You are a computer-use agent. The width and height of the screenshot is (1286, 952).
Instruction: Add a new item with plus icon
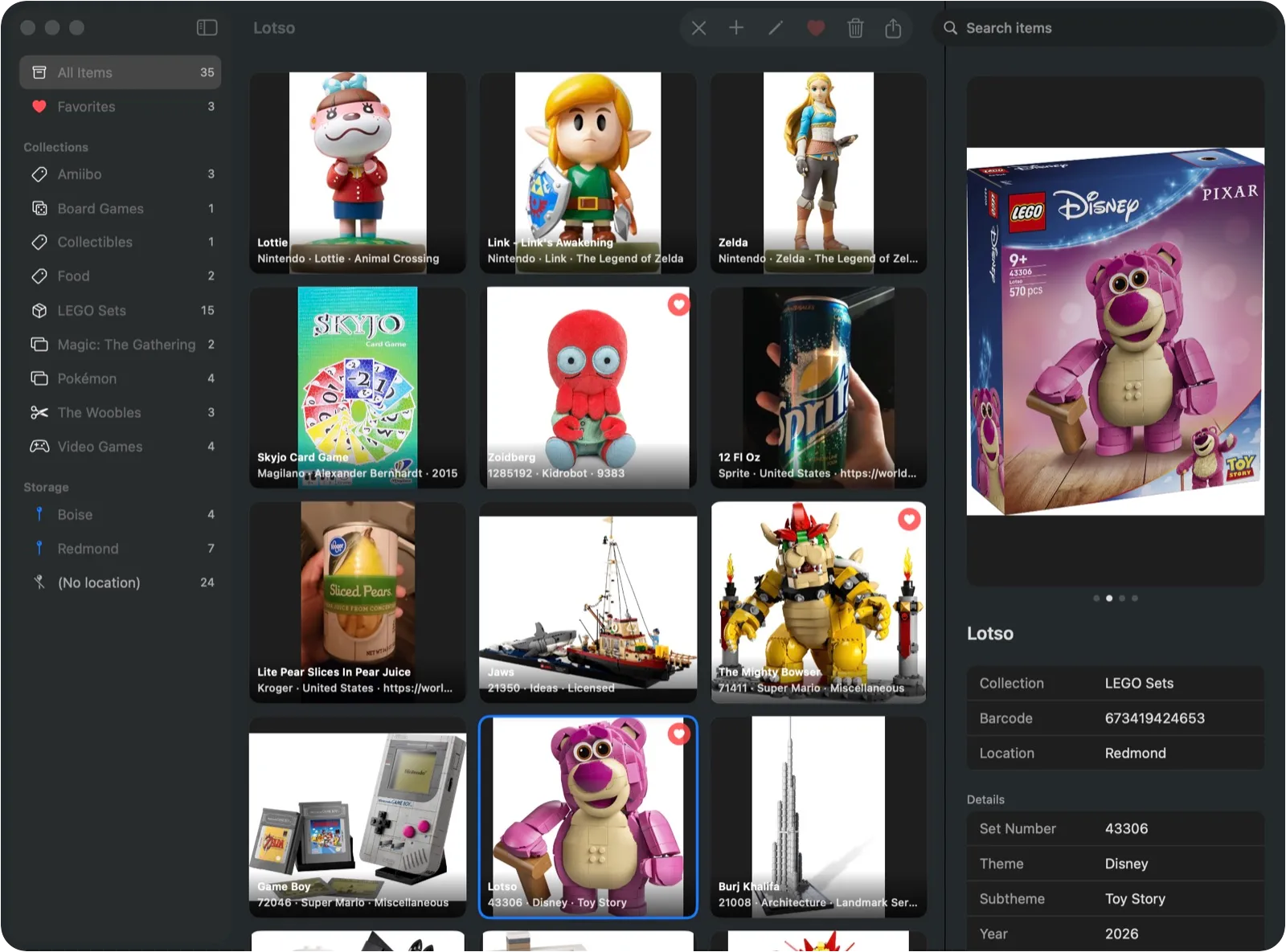pyautogui.click(x=736, y=28)
